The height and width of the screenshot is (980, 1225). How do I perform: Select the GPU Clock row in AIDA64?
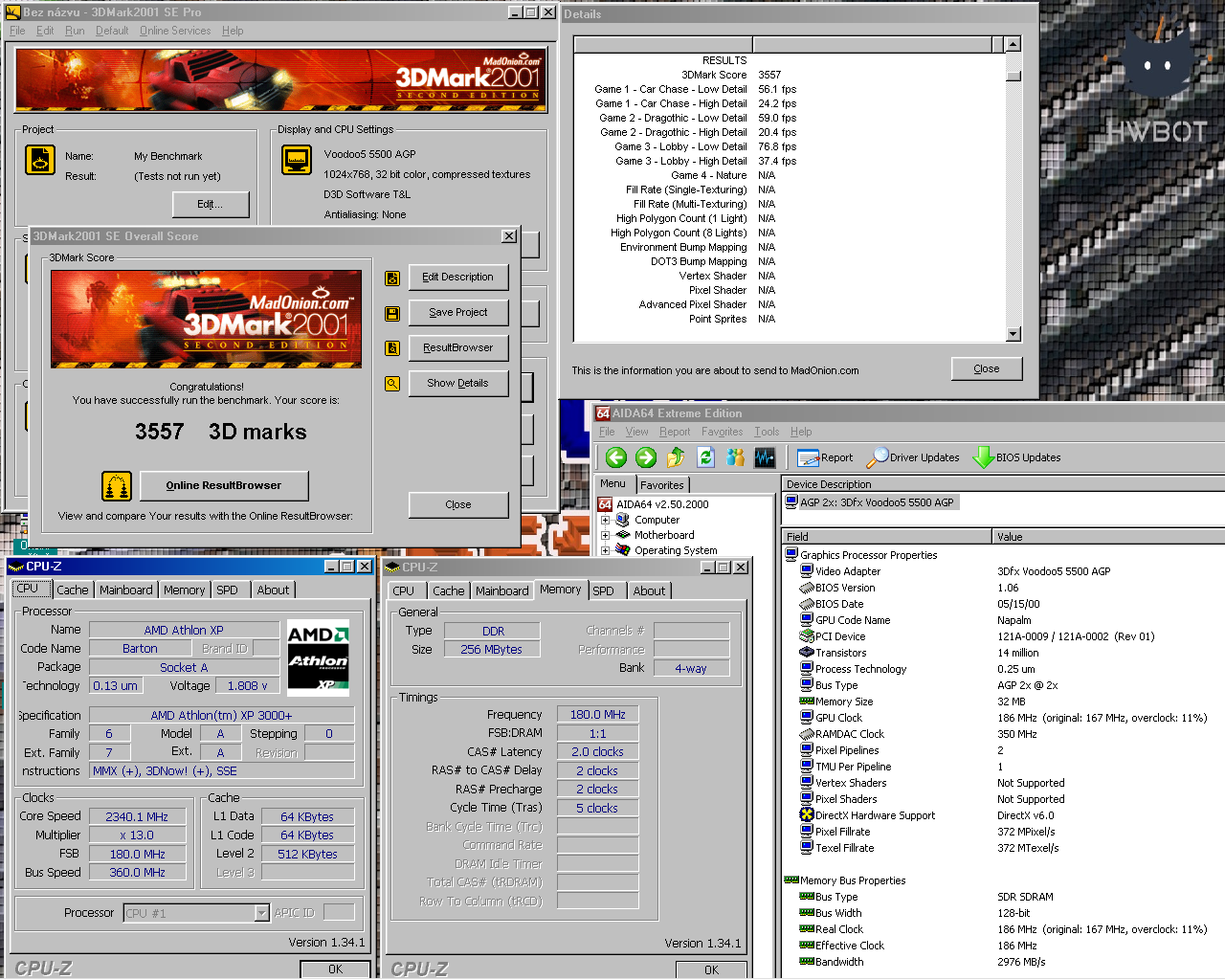tap(1005, 718)
